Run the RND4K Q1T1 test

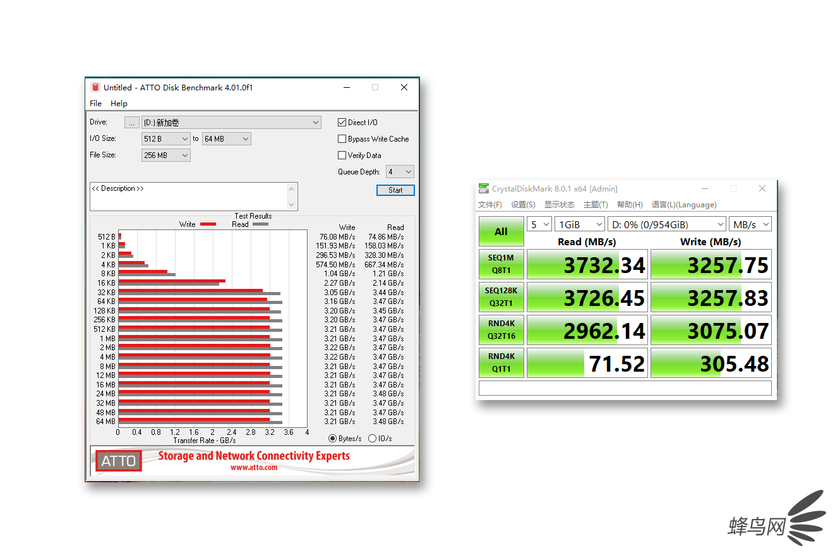(501, 363)
